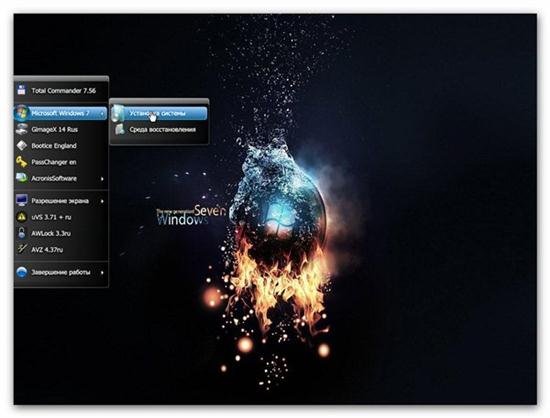Click the AVZ 4.37ru icon

[x=22, y=249]
